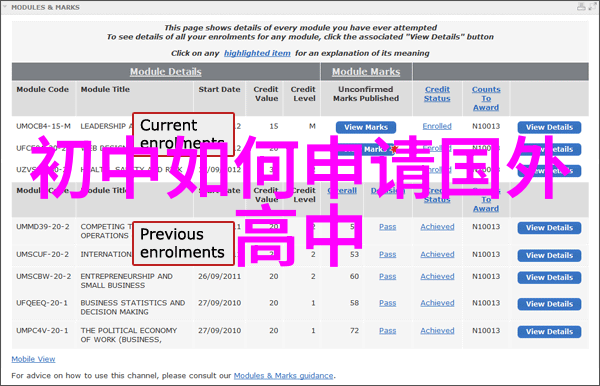Click the print icon in Modules & Marks header
Image resolution: width=600 pixels, height=386 pixels.
[581, 7]
